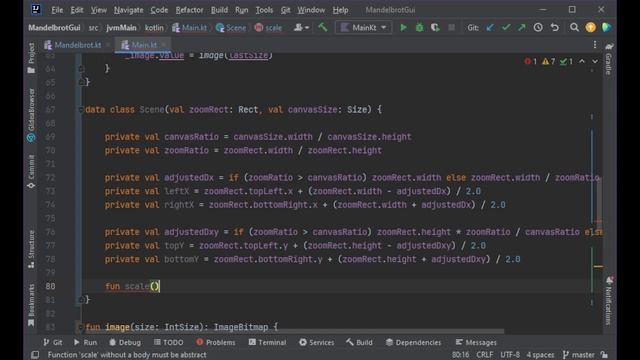Click the kotlin breadcrumb in navigation bar
This screenshot has height=360, width=640.
[154, 27]
